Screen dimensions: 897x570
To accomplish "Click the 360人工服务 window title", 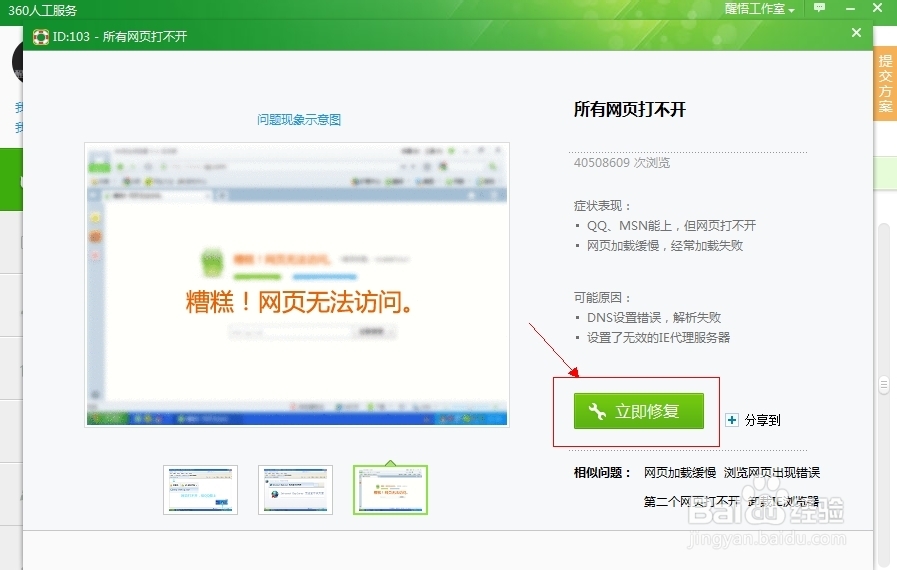I will click(x=42, y=10).
